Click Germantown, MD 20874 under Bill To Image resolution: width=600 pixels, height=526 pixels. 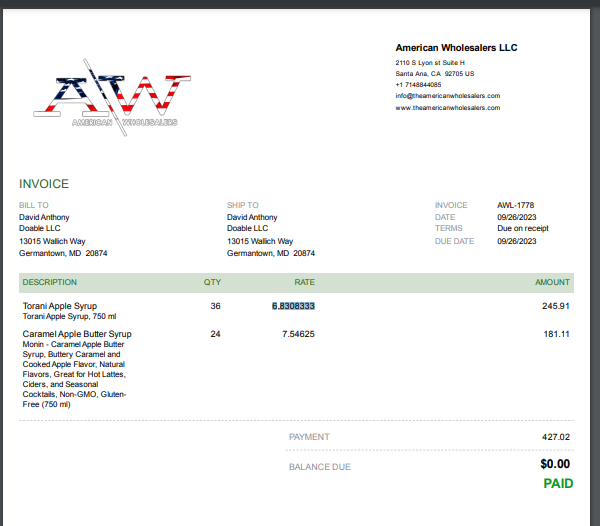[x=63, y=253]
